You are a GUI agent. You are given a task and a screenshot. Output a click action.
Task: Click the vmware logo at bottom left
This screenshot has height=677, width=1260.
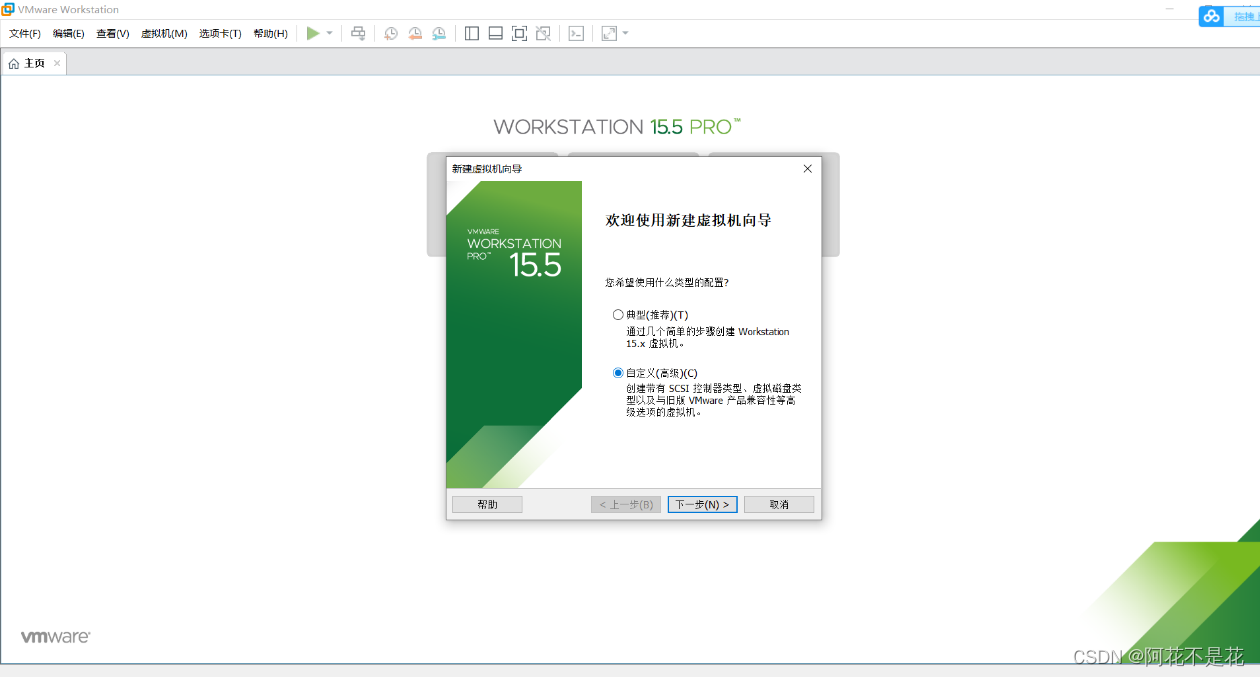[56, 637]
